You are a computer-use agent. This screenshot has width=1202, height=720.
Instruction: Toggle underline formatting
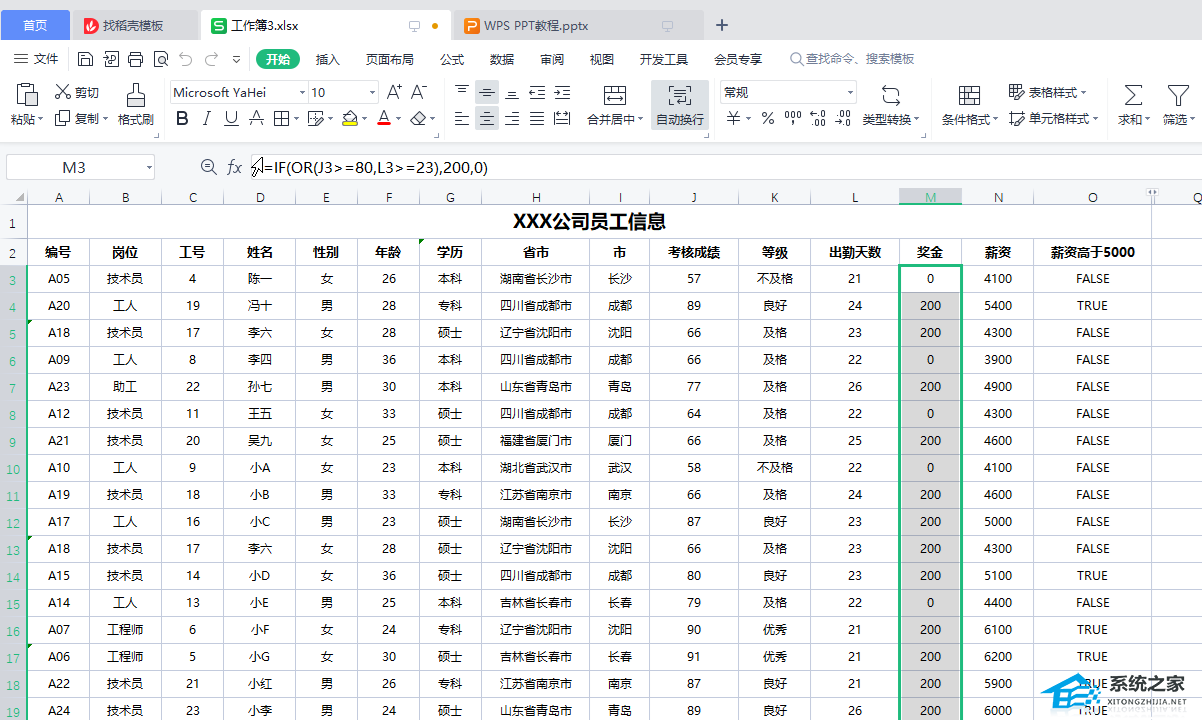(x=232, y=119)
